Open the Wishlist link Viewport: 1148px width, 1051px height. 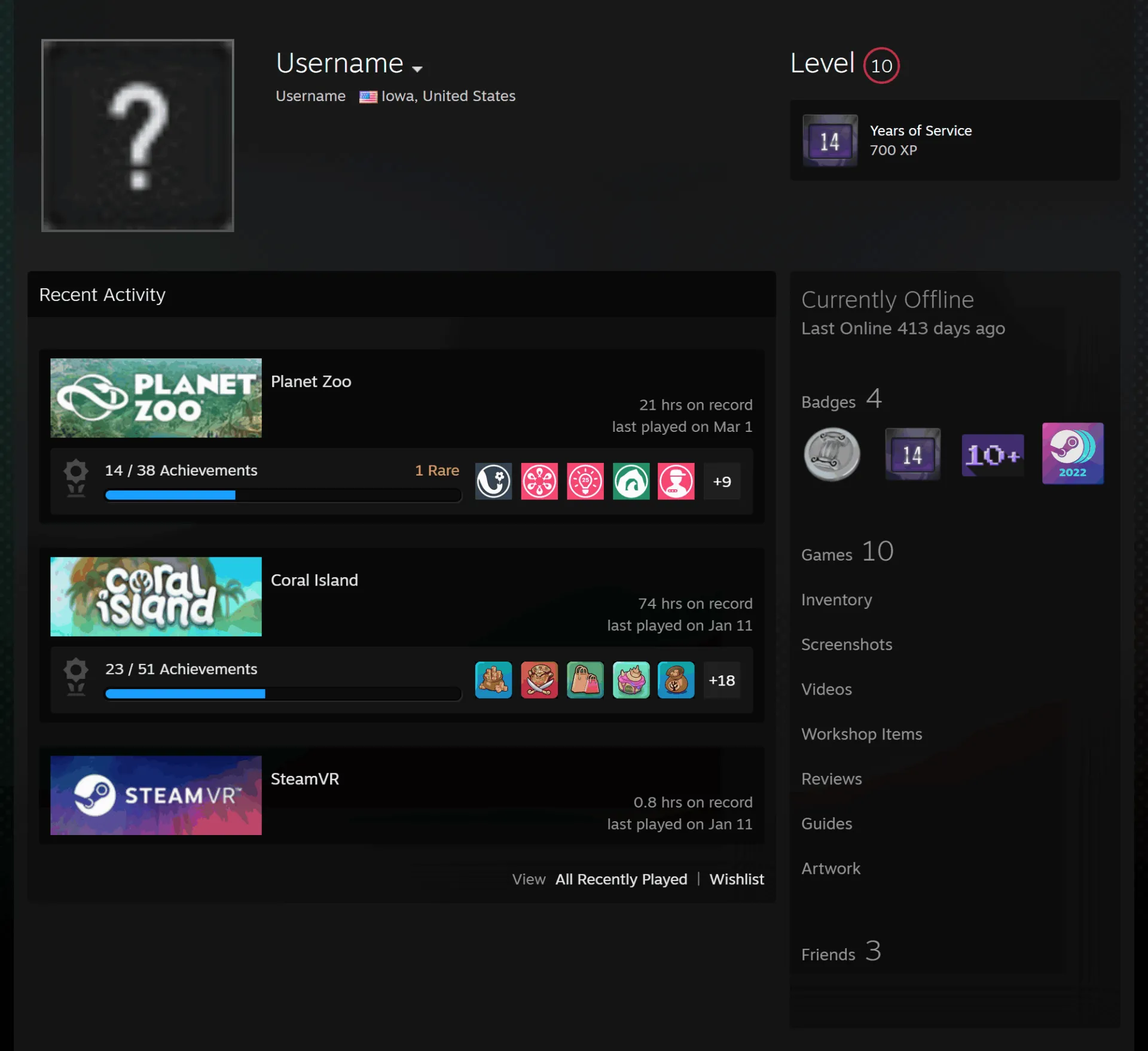[x=737, y=879]
